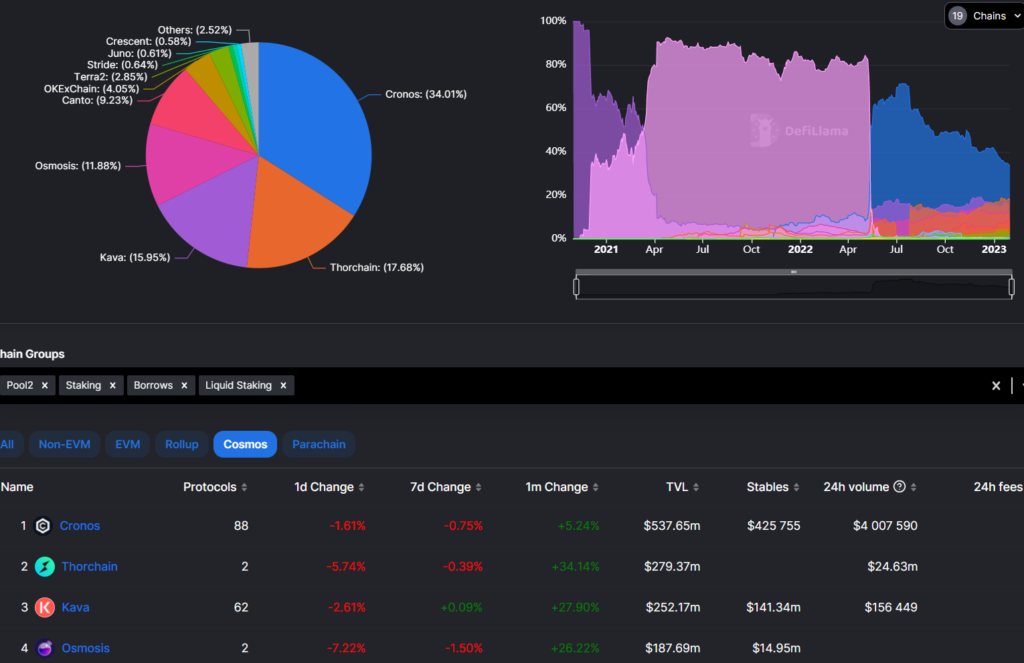This screenshot has height=663, width=1024.
Task: Click the 24h volume help question icon
Action: coord(899,487)
